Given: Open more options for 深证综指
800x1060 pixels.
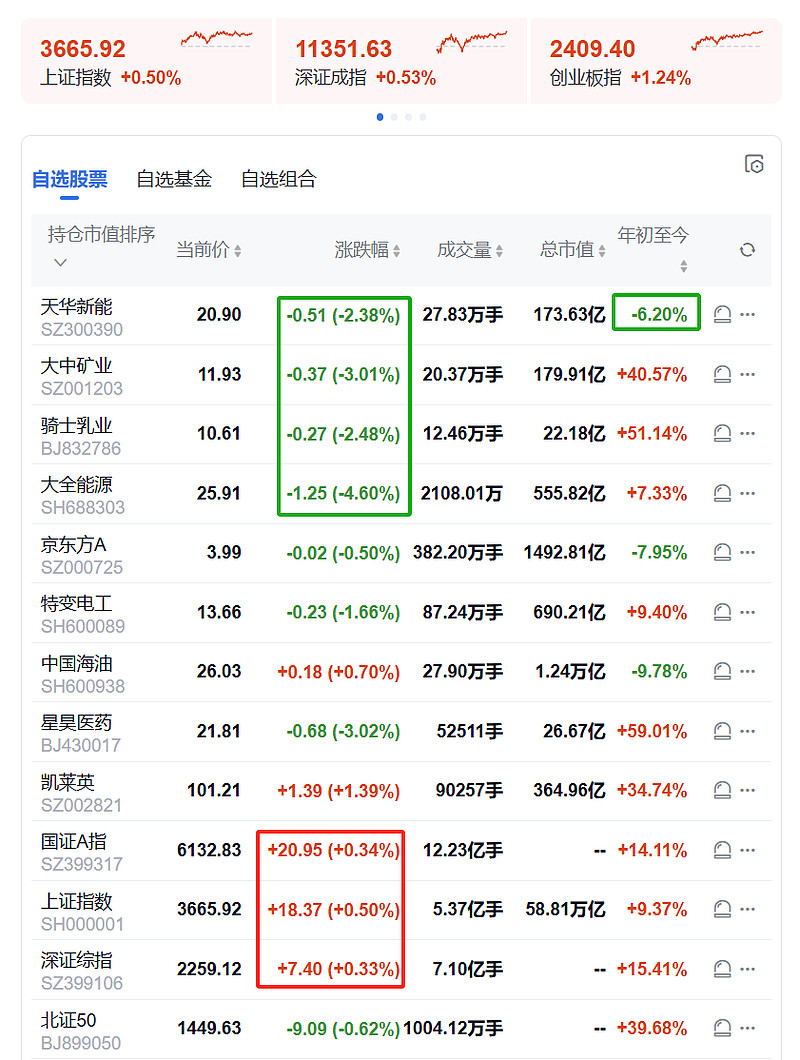Looking at the screenshot, I should (x=747, y=969).
